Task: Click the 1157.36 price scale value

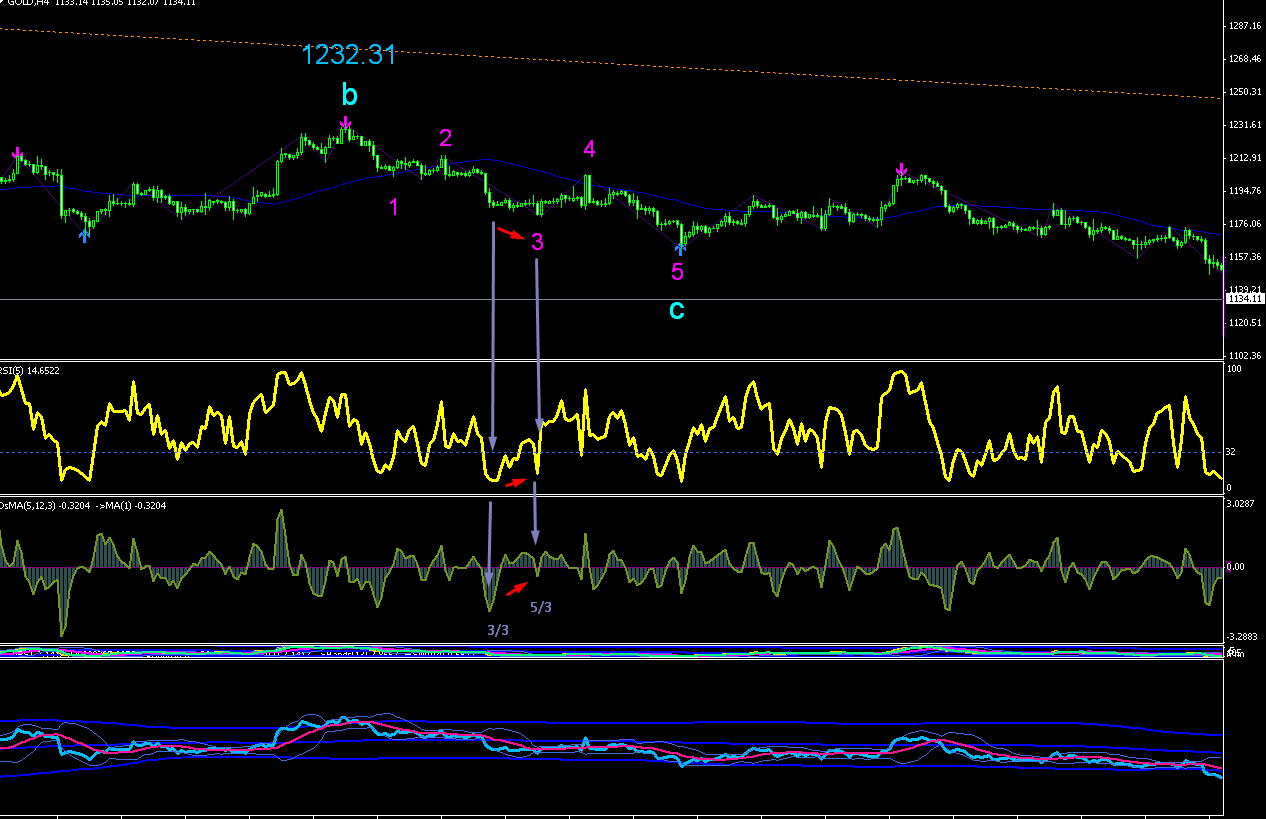Action: (x=1245, y=256)
